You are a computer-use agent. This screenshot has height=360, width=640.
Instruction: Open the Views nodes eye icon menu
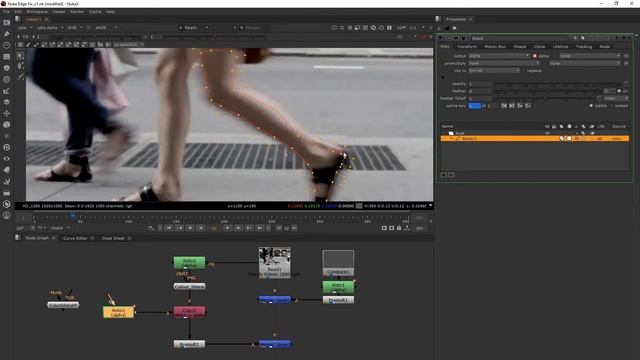7,158
